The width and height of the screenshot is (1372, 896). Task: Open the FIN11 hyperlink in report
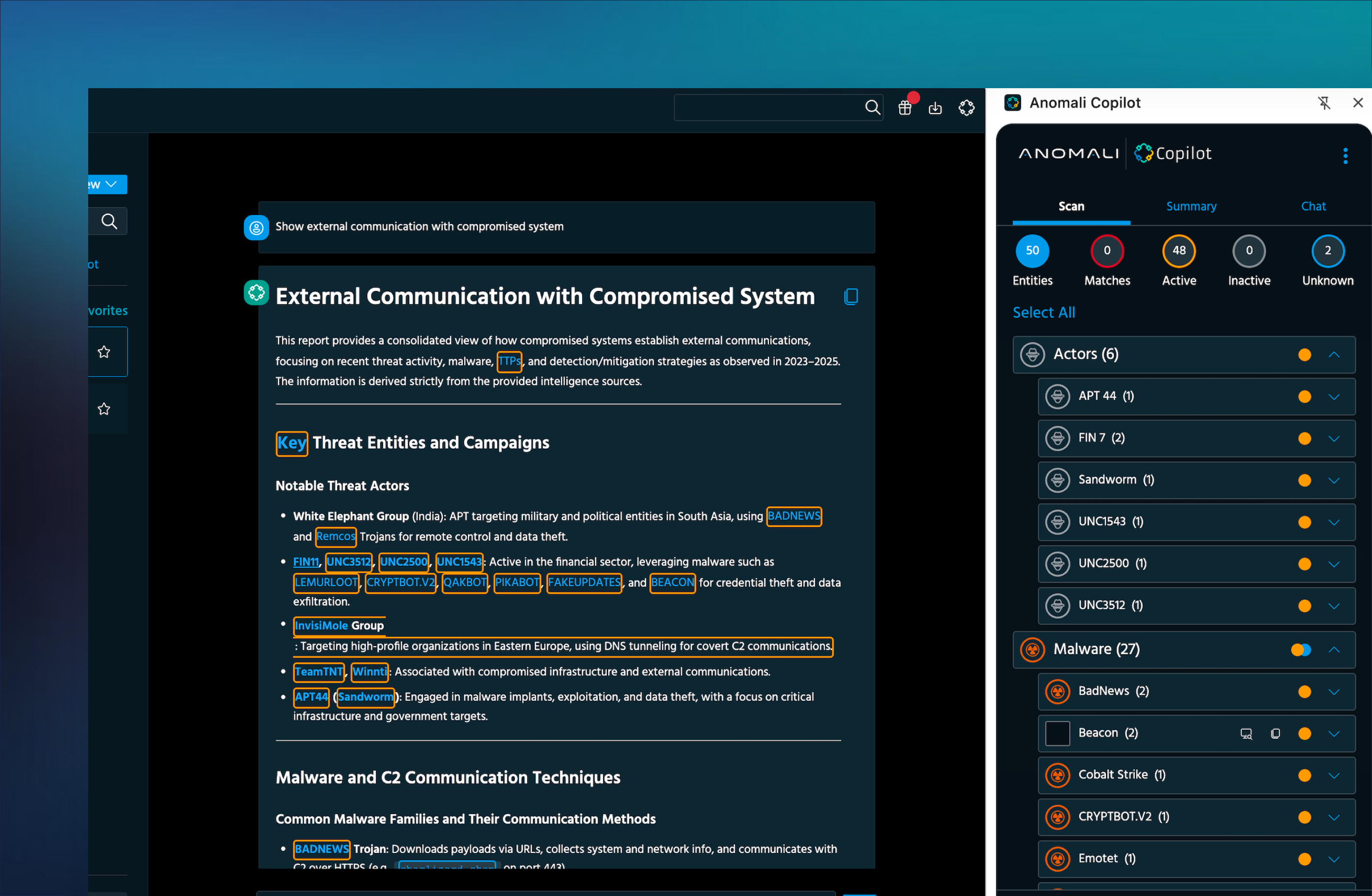(306, 562)
